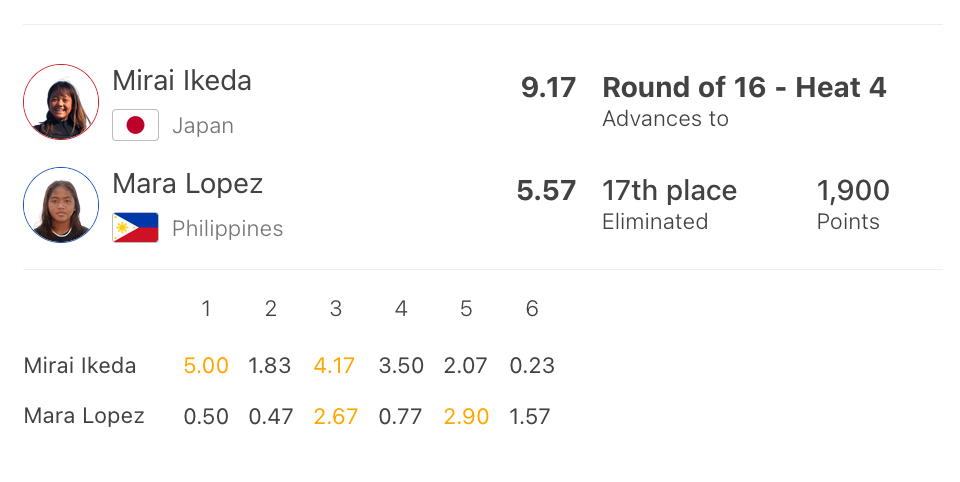
Task: Click Mara Lopez's profile photo
Action: click(61, 205)
